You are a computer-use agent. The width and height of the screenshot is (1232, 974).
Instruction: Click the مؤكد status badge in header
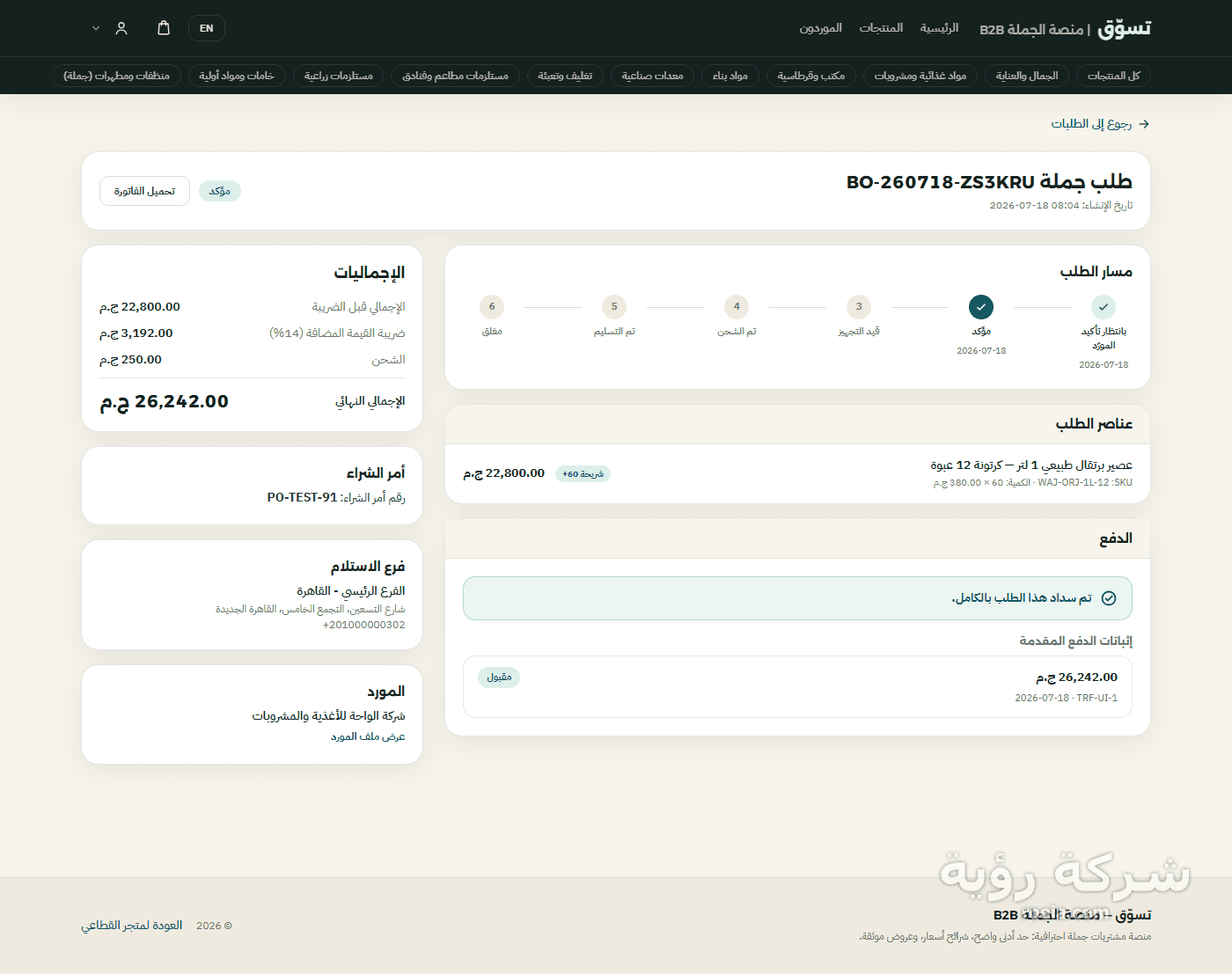(x=220, y=191)
